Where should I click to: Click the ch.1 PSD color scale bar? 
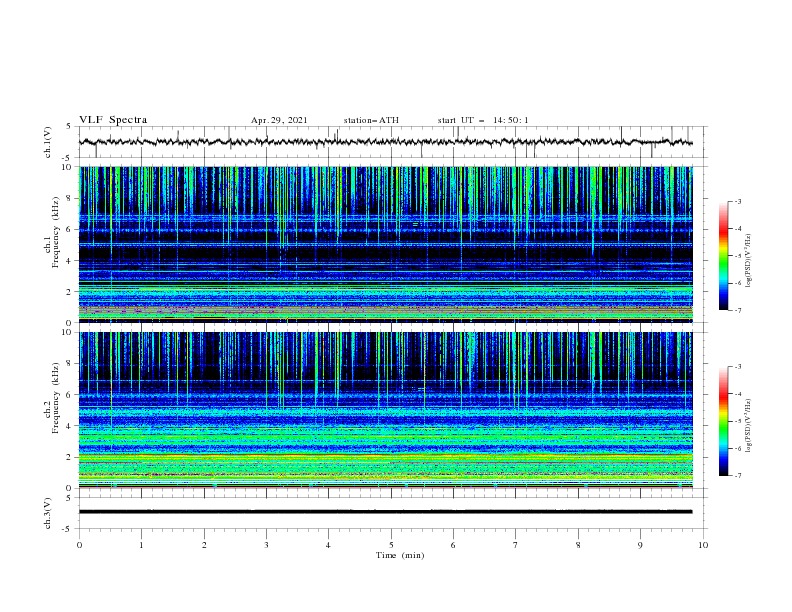[x=723, y=255]
